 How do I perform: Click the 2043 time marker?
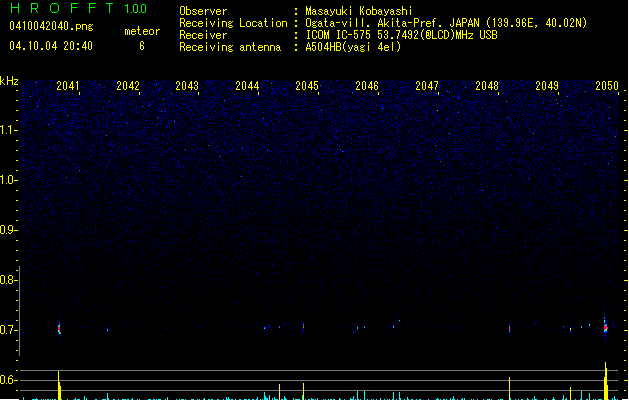187,86
